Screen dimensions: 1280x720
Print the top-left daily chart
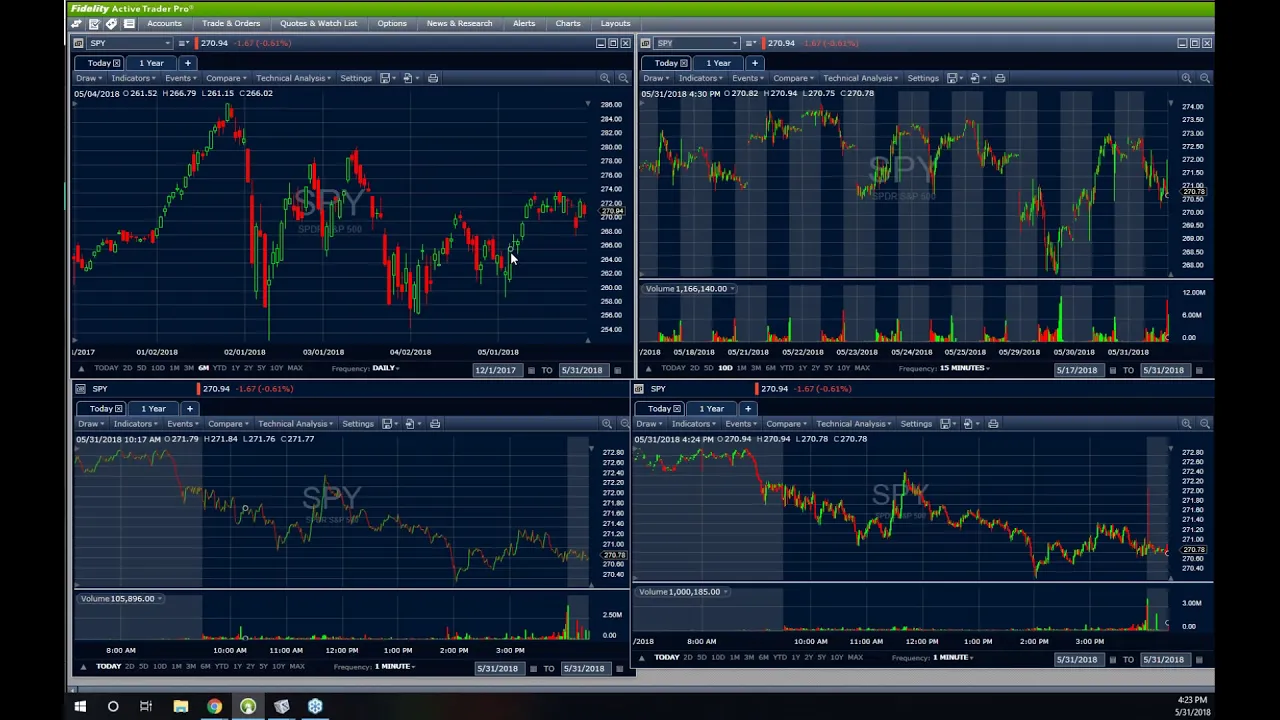pos(433,78)
